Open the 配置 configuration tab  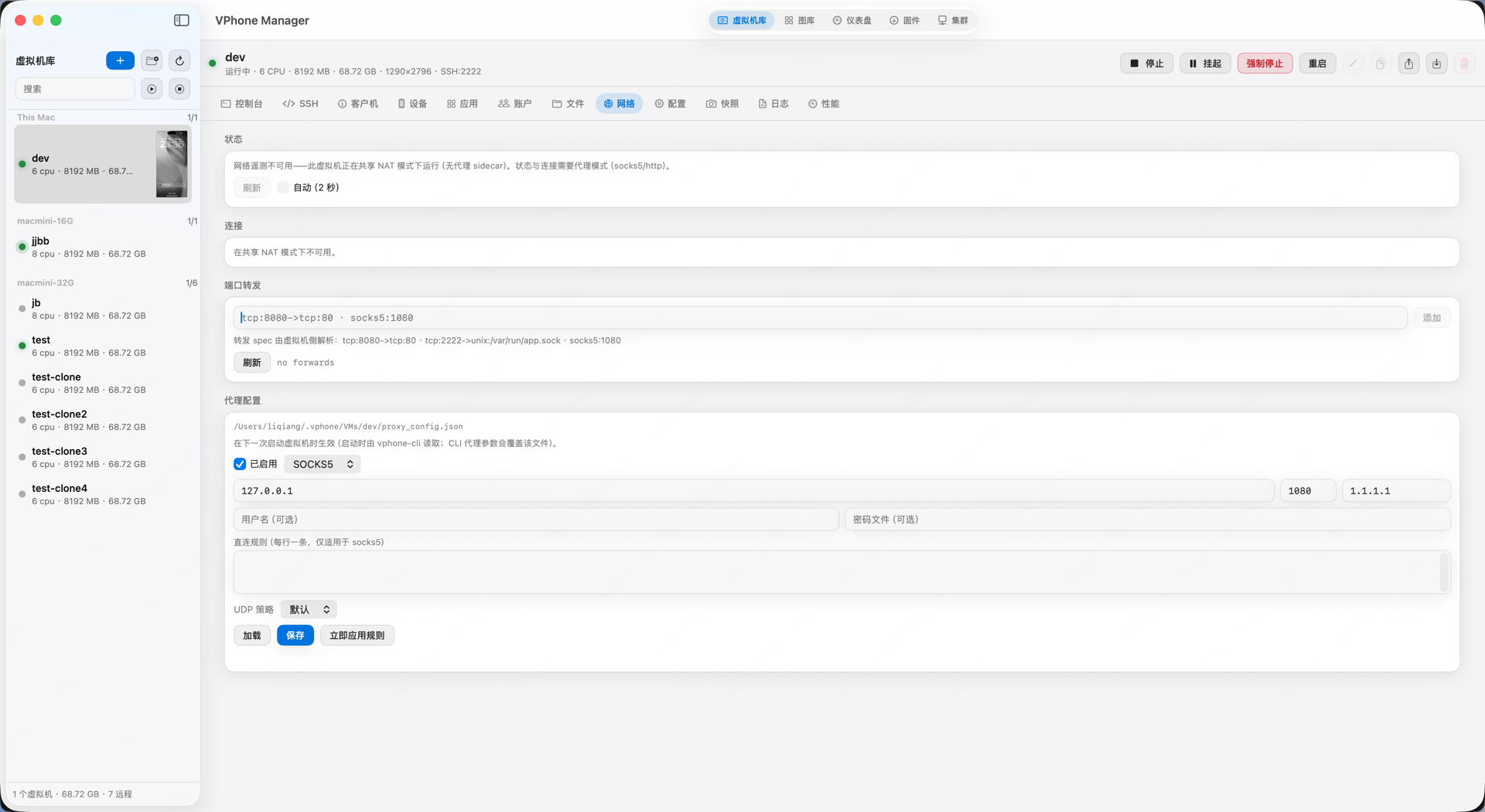pos(671,104)
